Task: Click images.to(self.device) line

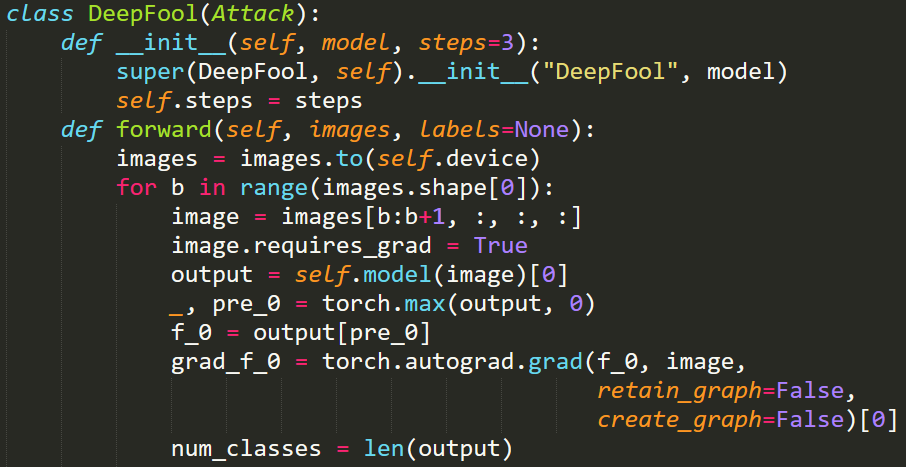Action: pyautogui.click(x=329, y=159)
